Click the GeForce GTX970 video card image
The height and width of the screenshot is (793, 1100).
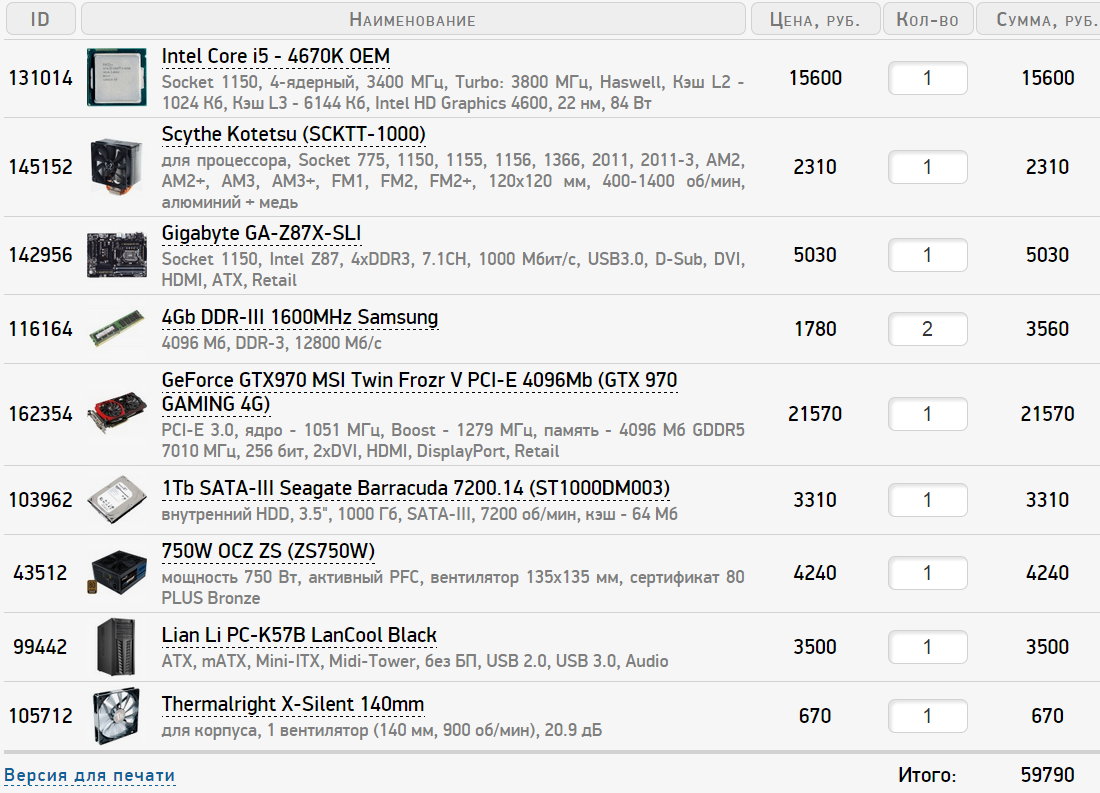116,413
